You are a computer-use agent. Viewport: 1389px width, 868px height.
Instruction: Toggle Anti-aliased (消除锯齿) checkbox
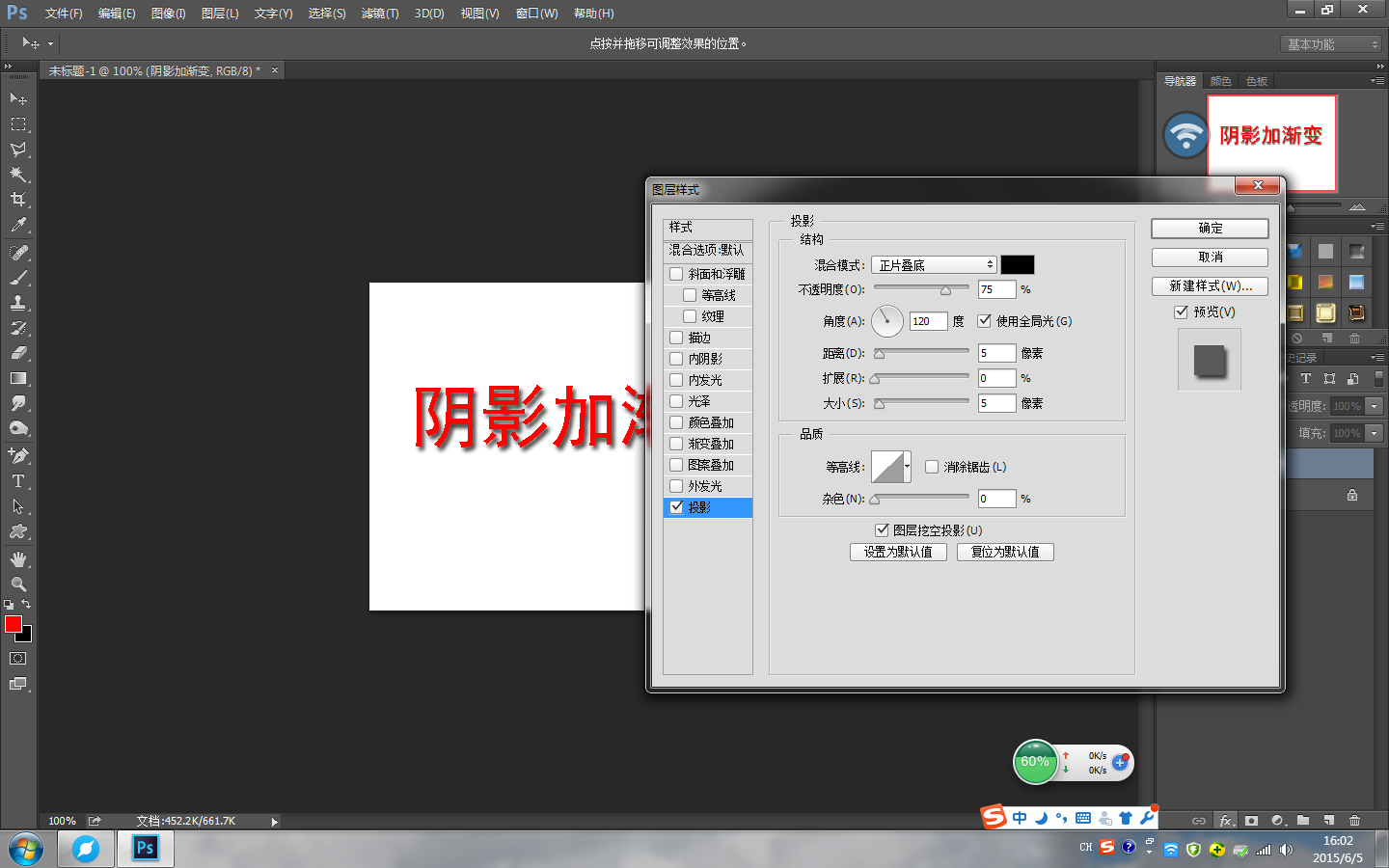pyautogui.click(x=932, y=467)
